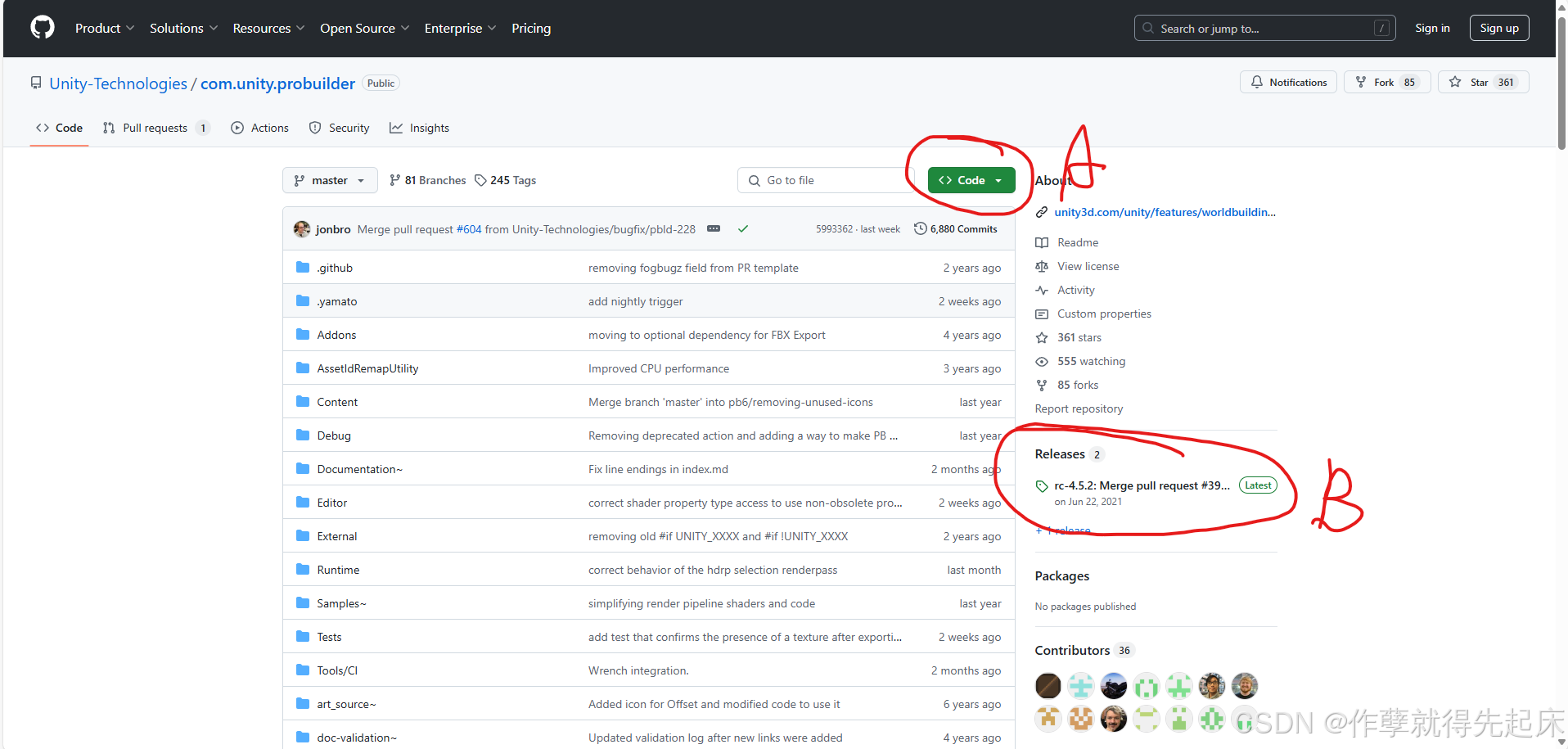
Task: Open pull request #604 link
Action: [469, 229]
